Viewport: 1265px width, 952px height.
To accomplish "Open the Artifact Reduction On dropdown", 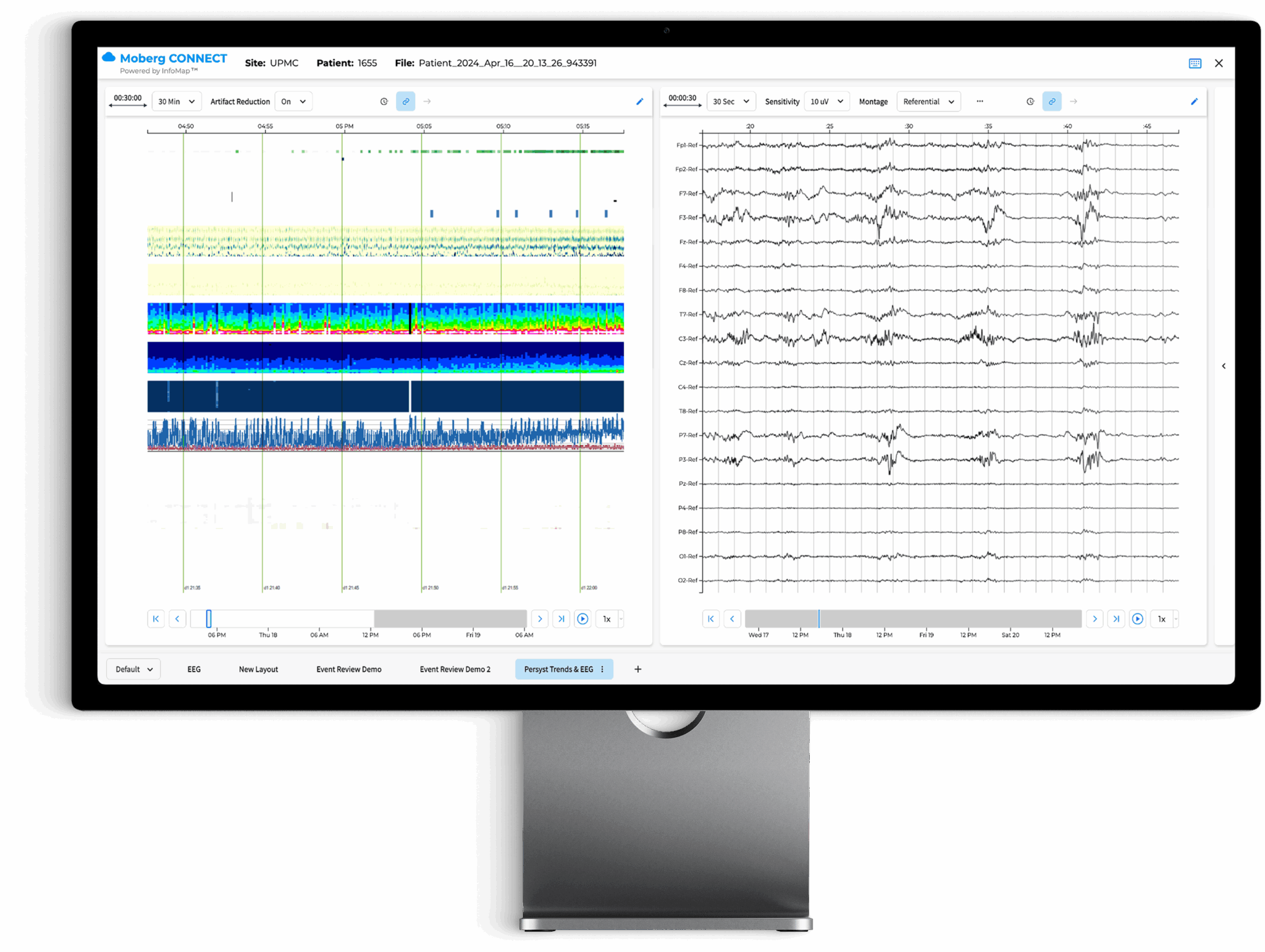I will pyautogui.click(x=293, y=101).
